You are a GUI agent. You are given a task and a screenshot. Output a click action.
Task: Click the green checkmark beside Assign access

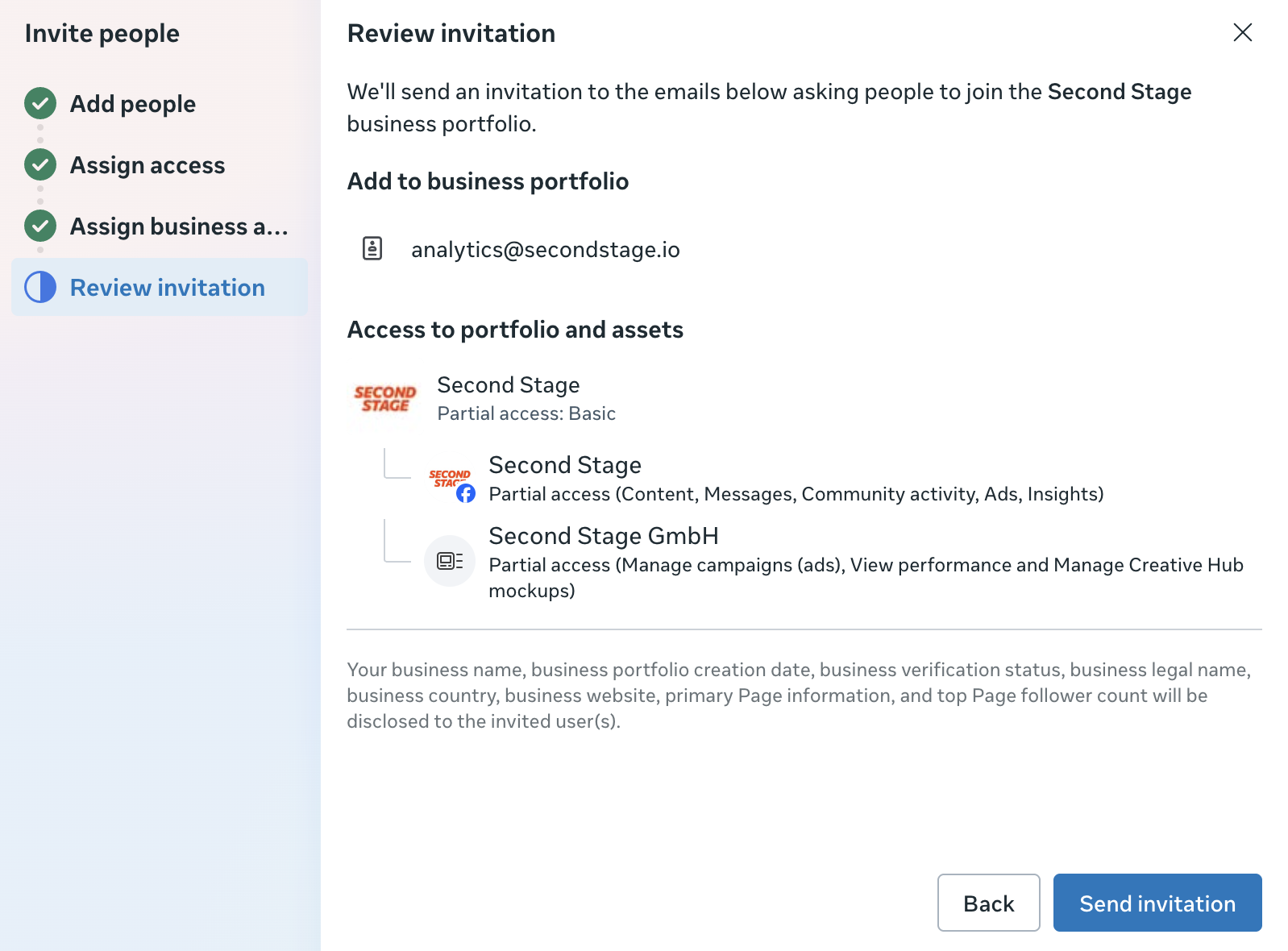click(x=40, y=164)
